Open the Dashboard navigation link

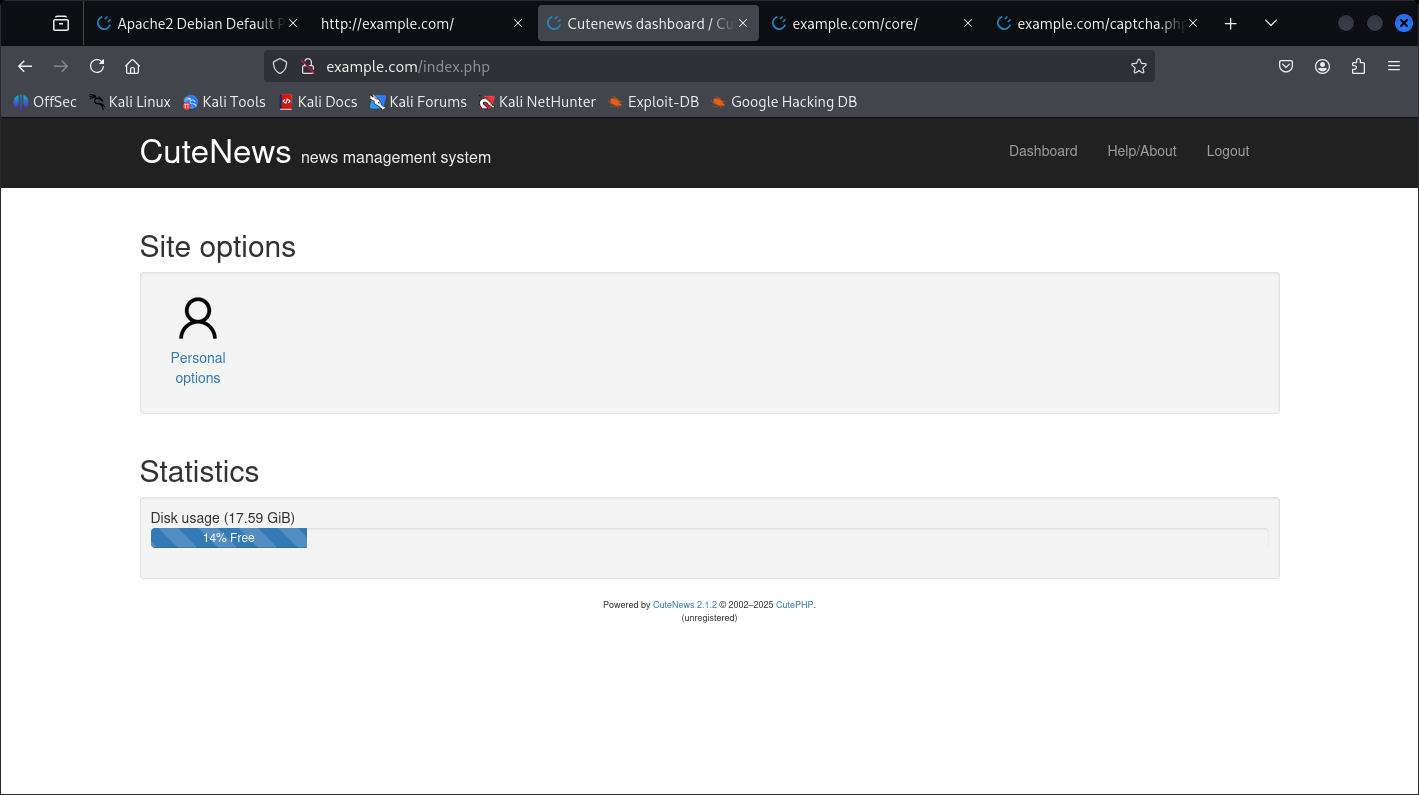coord(1043,151)
